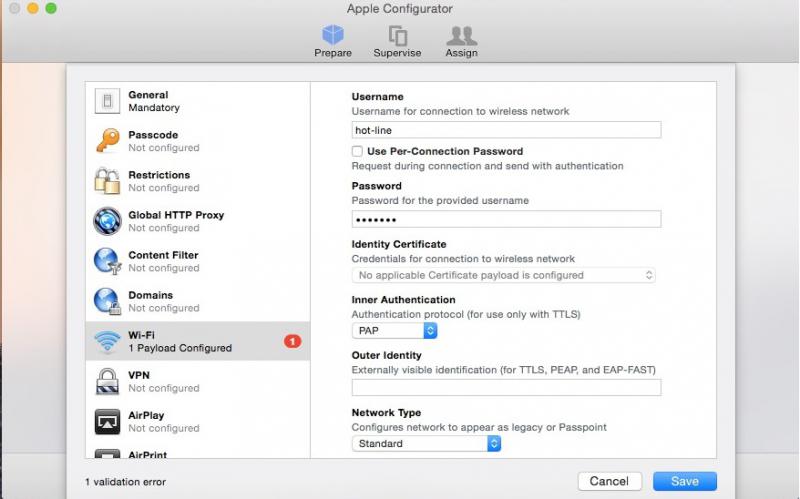
Task: Select AirPlay label in payload list
Action: (x=146, y=415)
